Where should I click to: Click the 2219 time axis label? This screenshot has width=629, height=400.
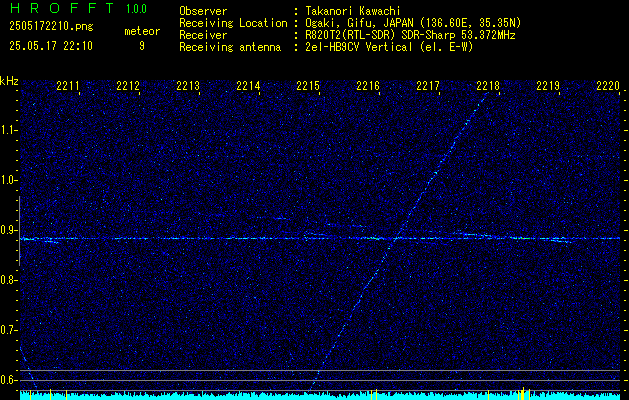click(x=548, y=85)
